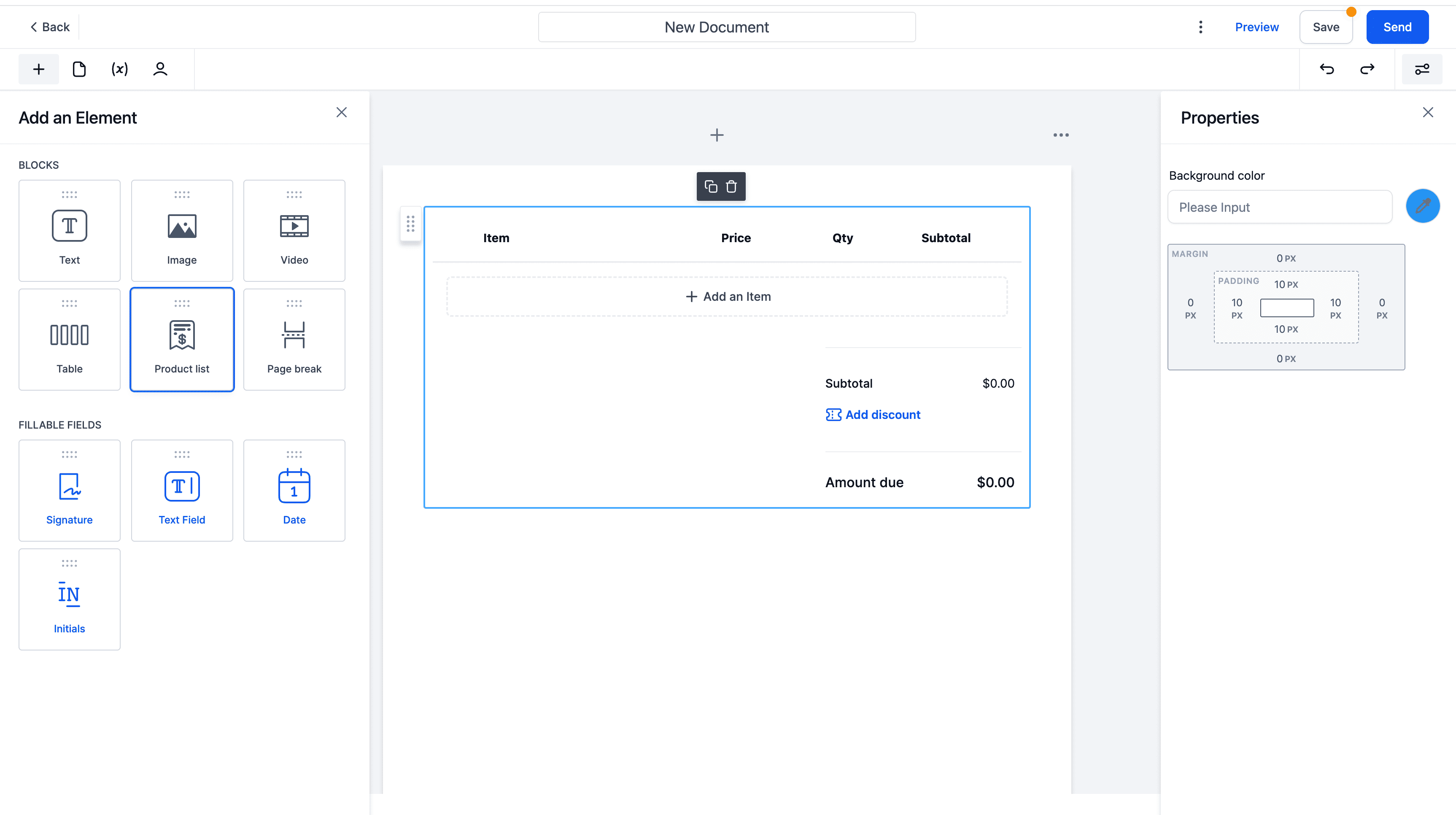Viewport: 1456px width, 815px height.
Task: Save the document
Action: pyautogui.click(x=1326, y=27)
